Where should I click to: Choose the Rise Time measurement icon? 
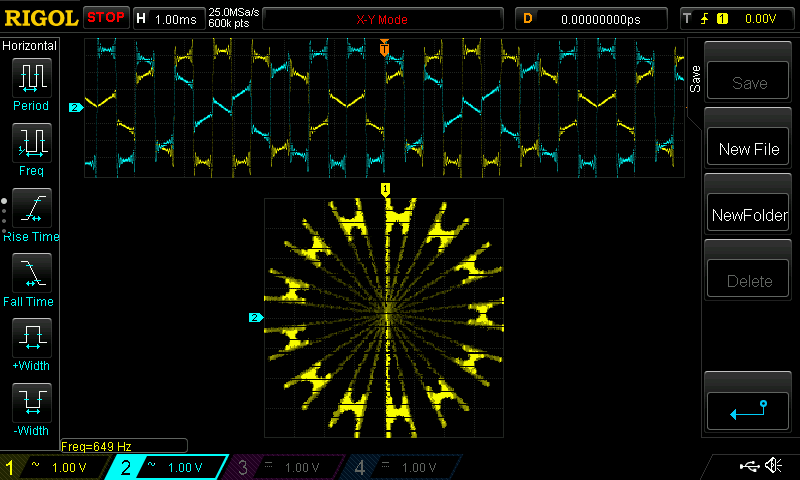tap(31, 208)
